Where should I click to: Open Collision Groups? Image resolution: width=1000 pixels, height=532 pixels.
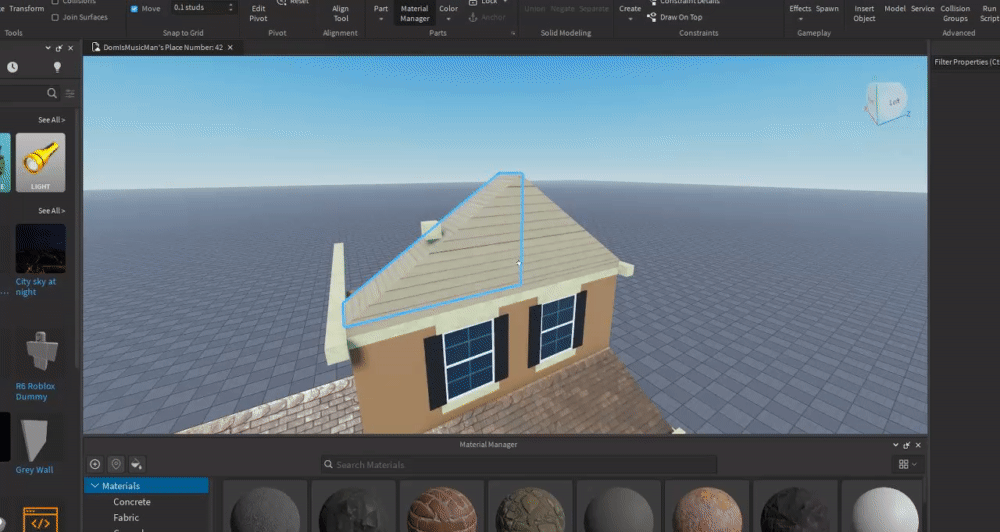coord(955,13)
